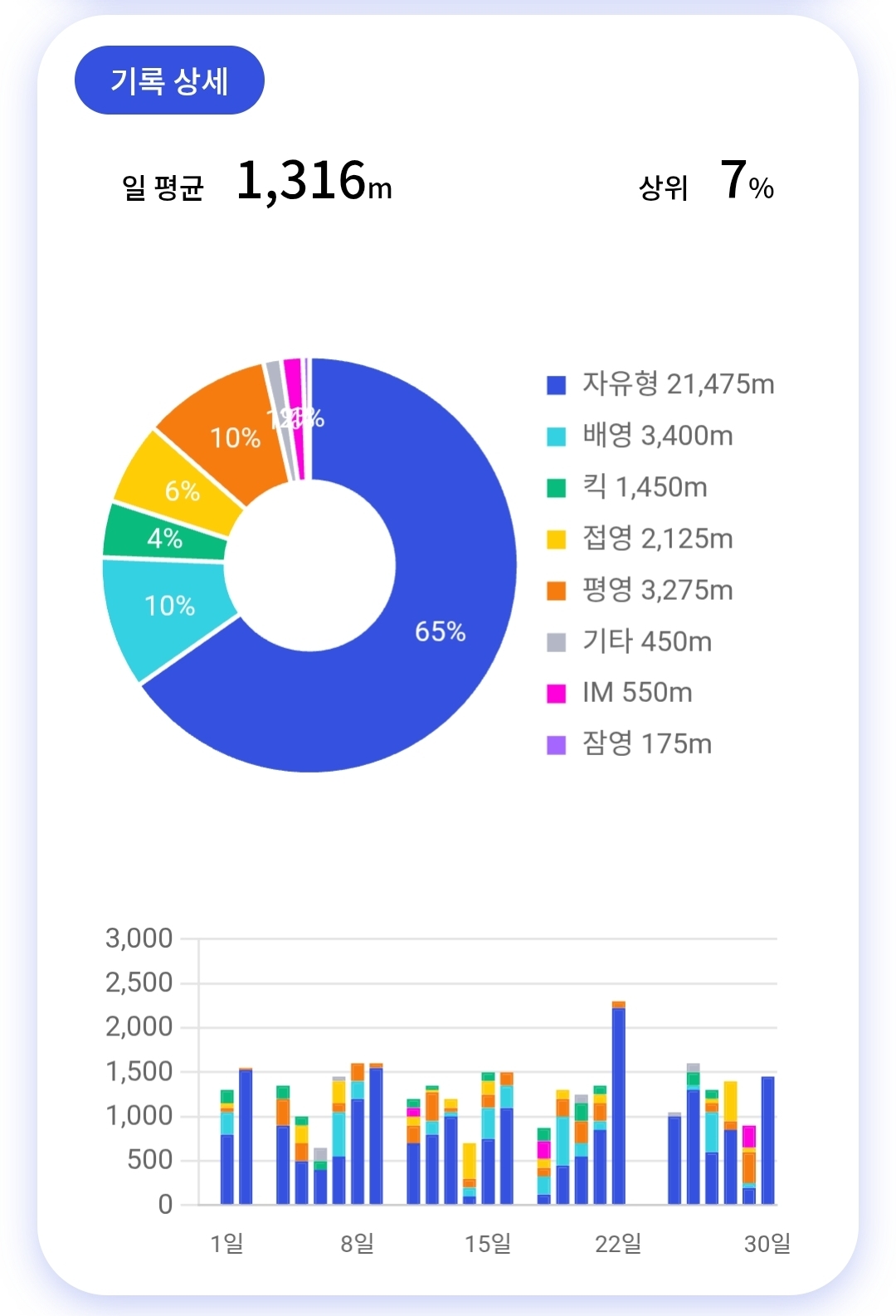Tap the gray 기타 legend swatch
Screen dimensions: 896x1316
(x=556, y=642)
